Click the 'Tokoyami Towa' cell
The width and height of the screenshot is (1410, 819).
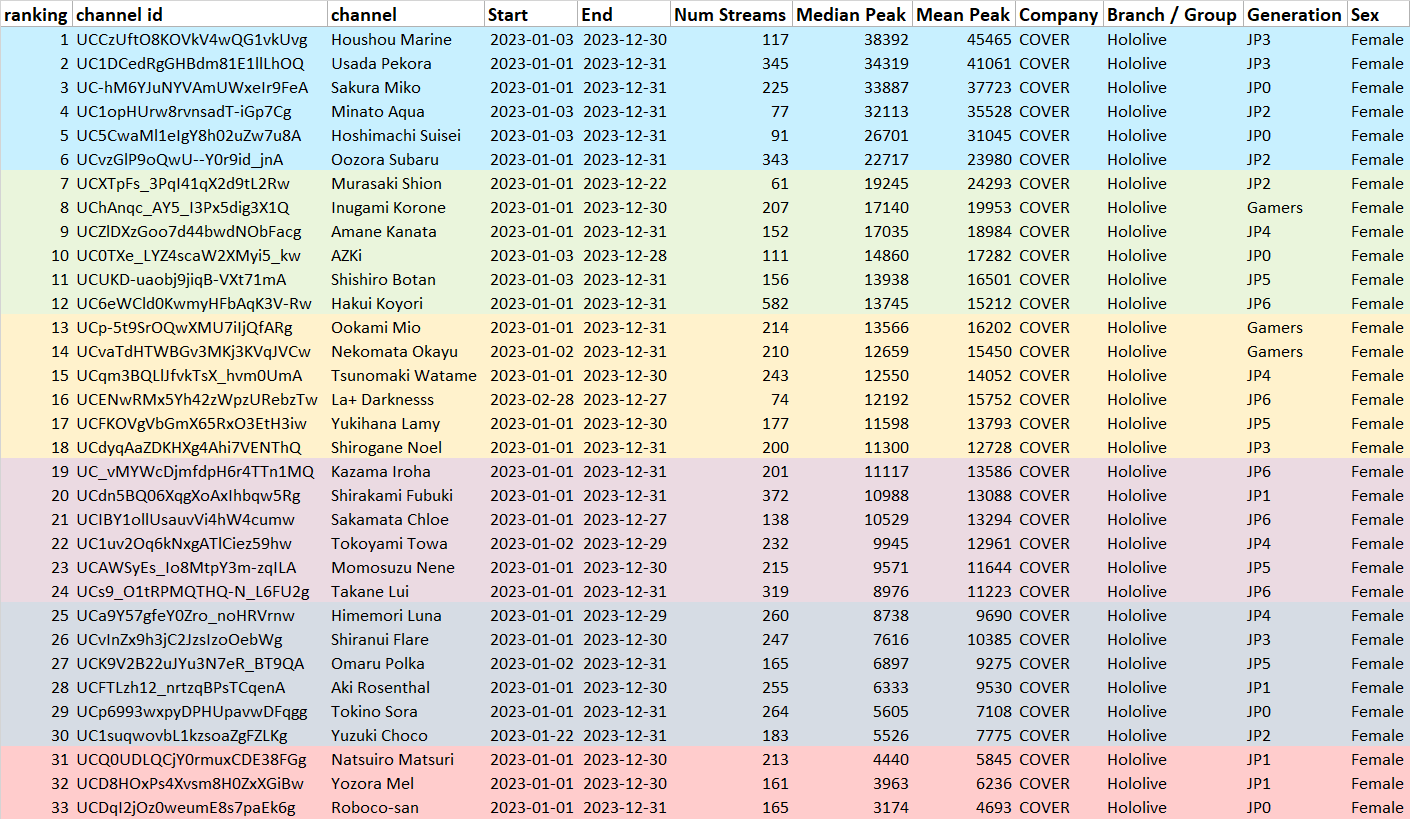point(406,544)
